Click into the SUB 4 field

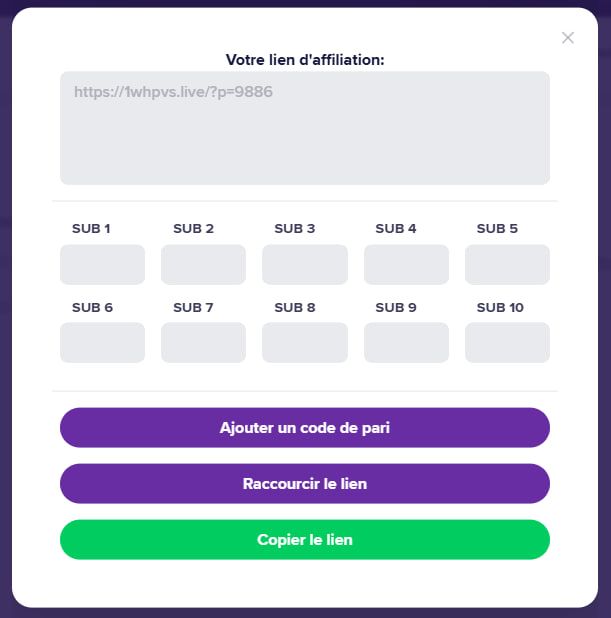tap(406, 265)
